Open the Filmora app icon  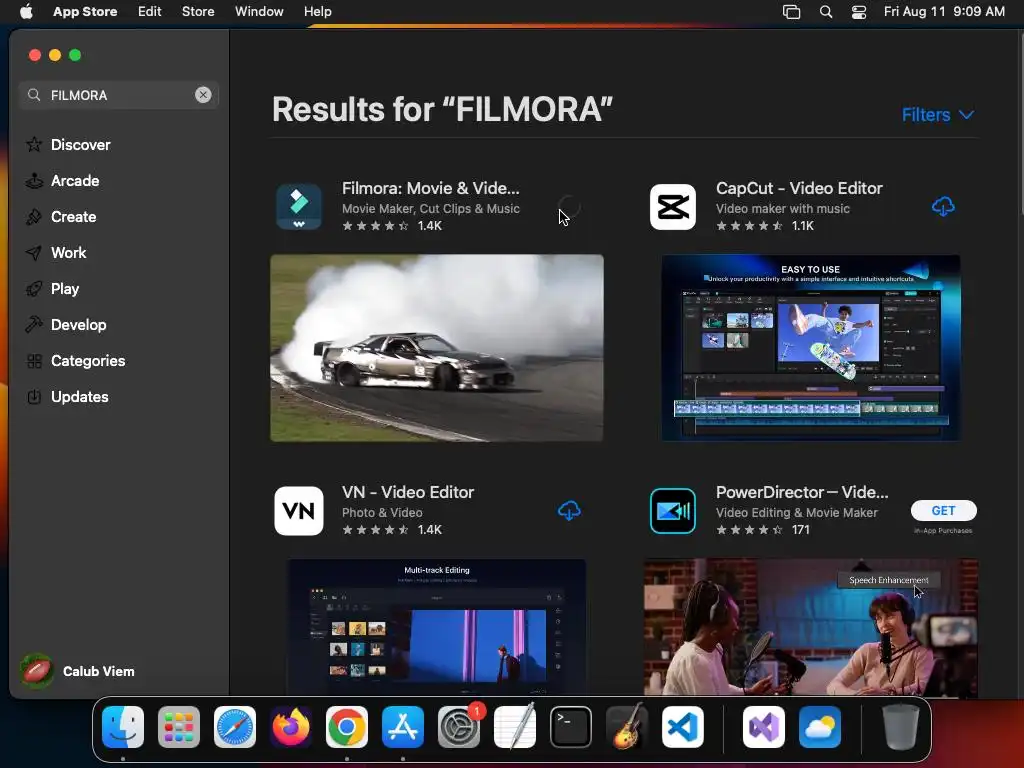point(298,206)
